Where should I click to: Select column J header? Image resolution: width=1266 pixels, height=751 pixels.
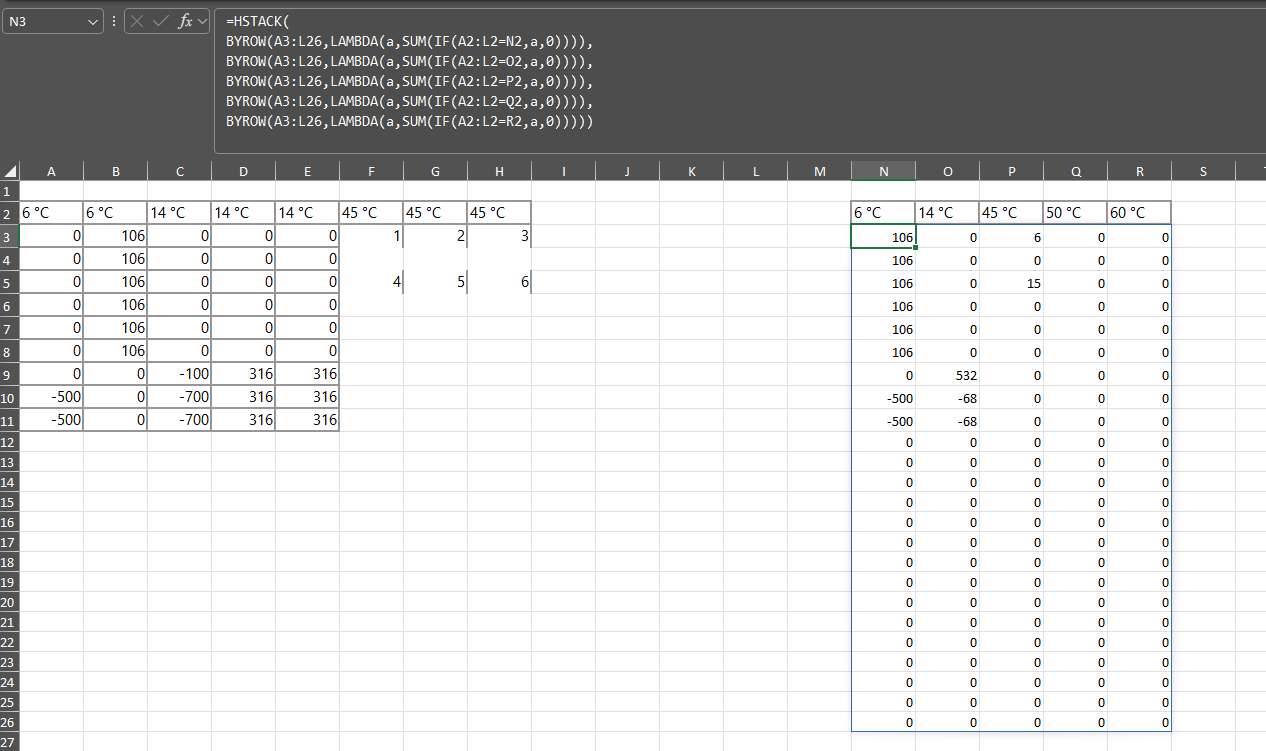pyautogui.click(x=627, y=171)
